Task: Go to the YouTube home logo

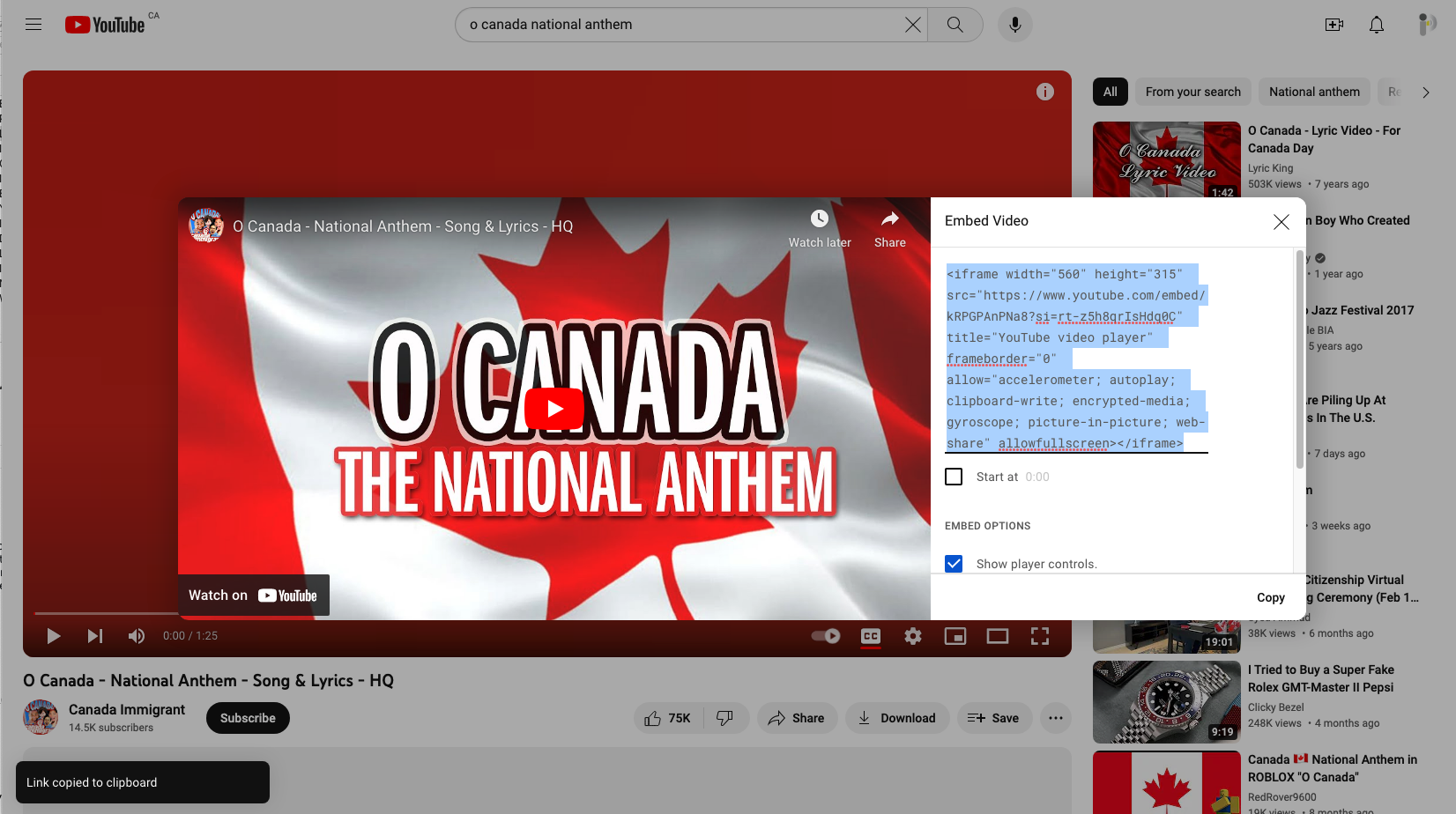Action: tap(105, 25)
